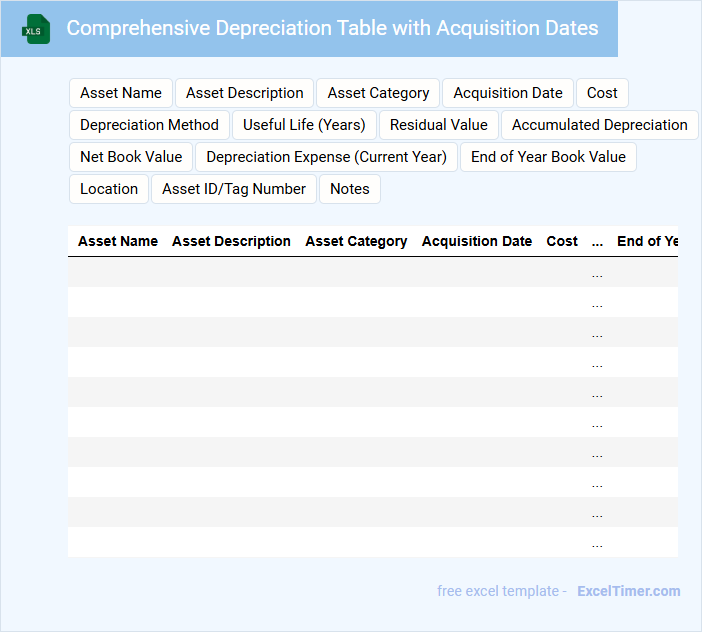Click the green XLS file icon
The image size is (702, 632).
click(x=36, y=29)
